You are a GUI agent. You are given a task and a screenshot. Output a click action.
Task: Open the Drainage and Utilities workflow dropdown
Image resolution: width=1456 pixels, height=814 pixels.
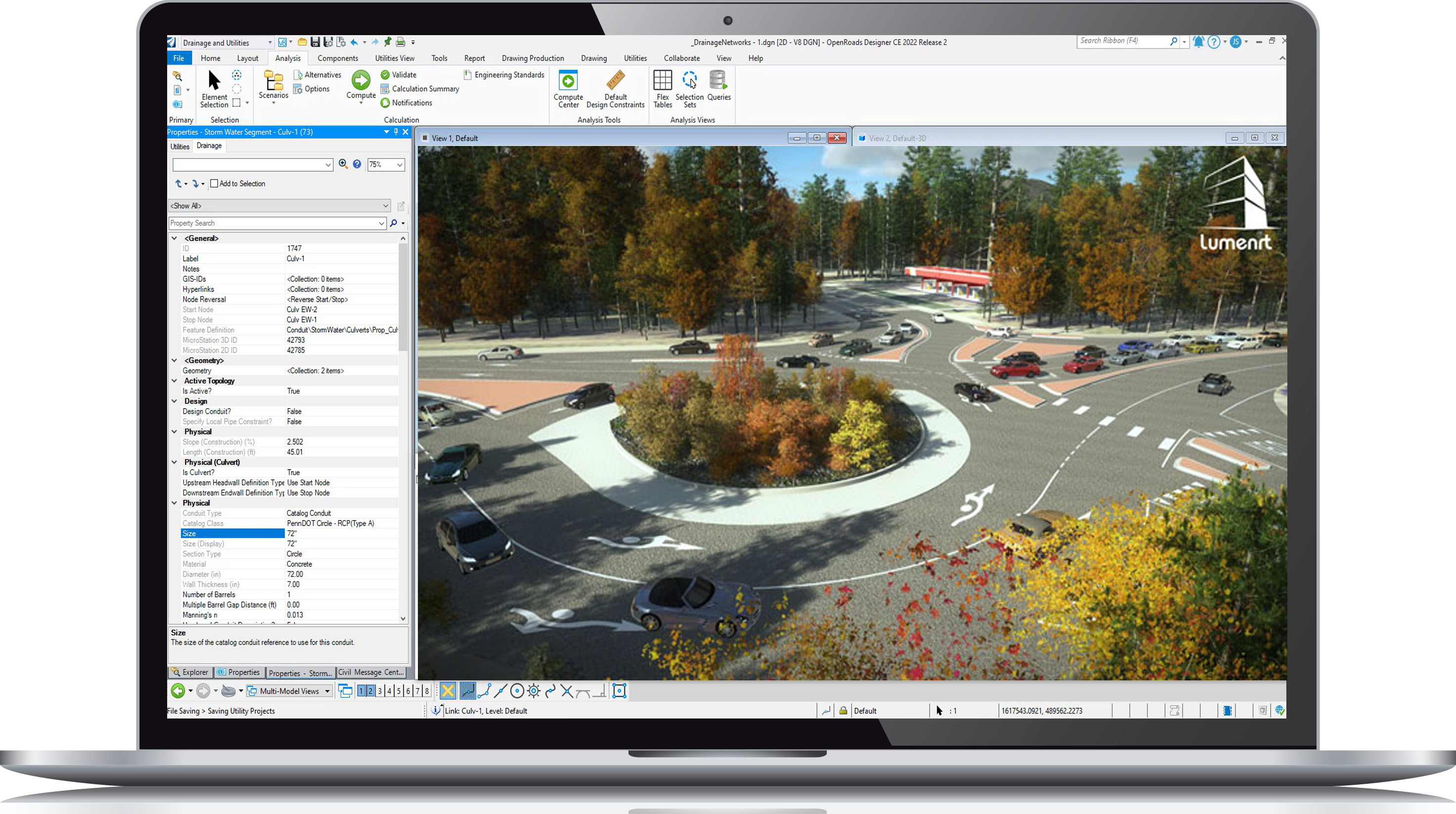(270, 42)
